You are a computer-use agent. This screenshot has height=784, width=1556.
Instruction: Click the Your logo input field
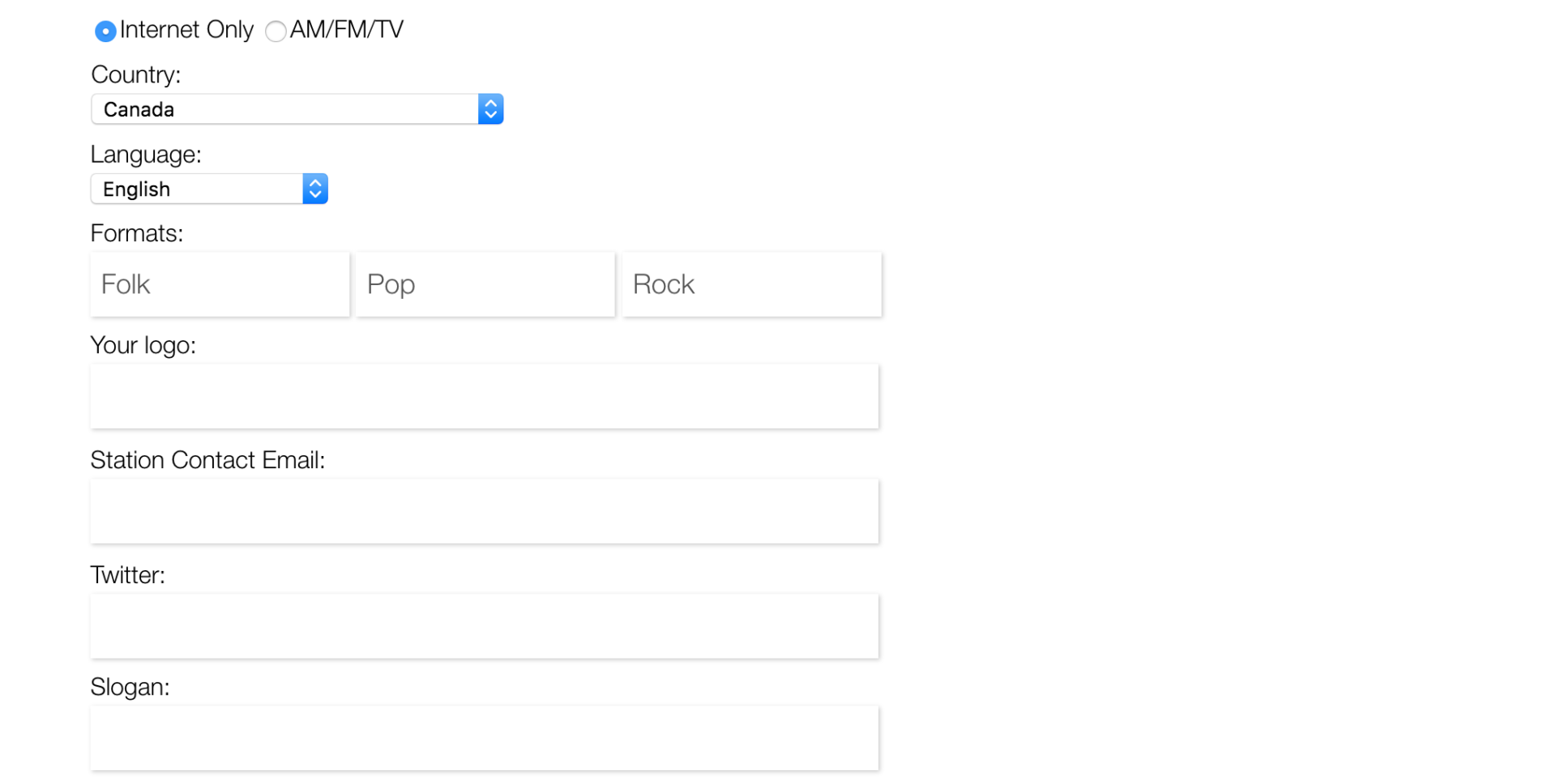pyautogui.click(x=484, y=396)
